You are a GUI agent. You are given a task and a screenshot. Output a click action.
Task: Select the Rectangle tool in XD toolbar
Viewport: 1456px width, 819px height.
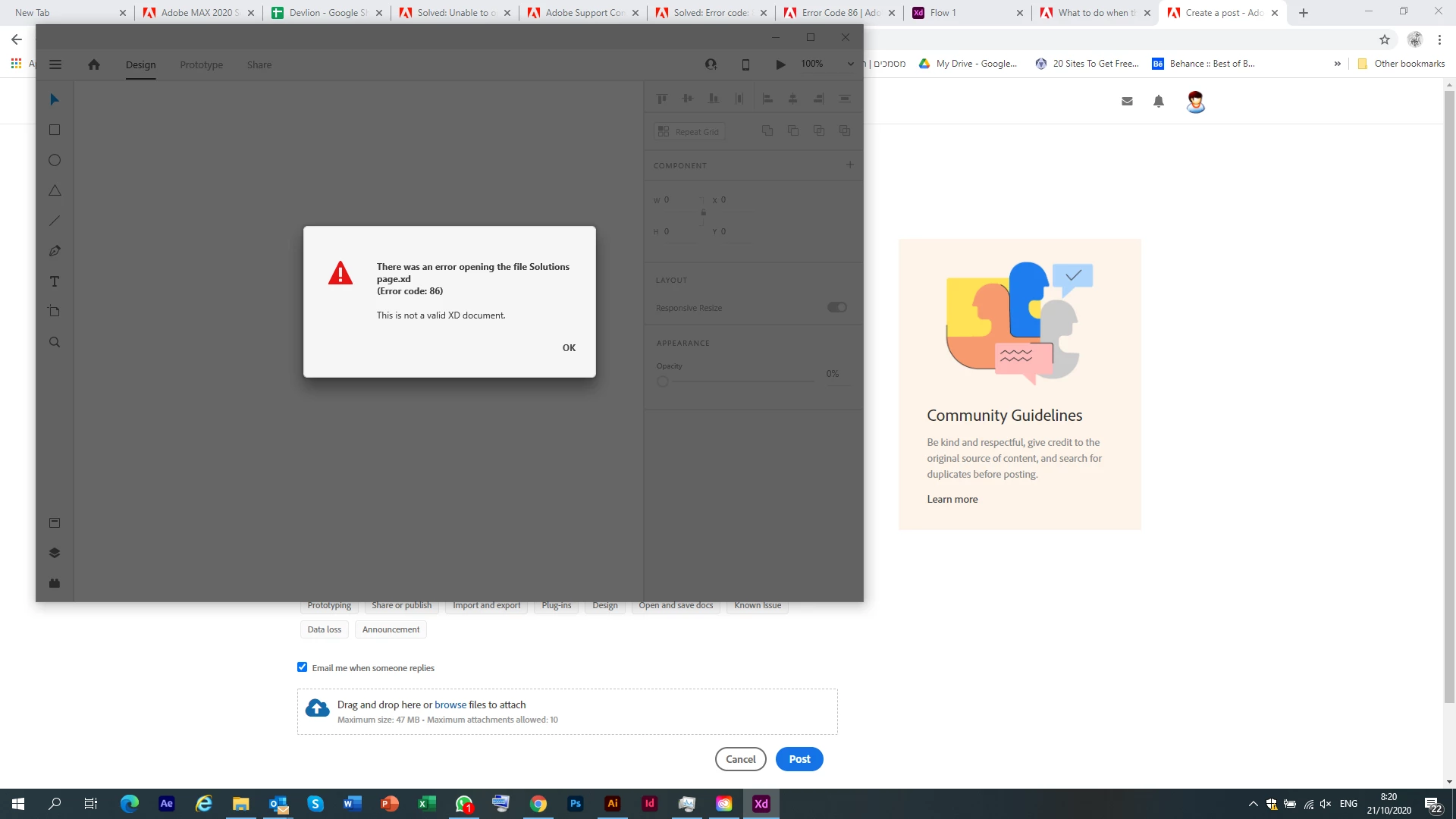(x=55, y=130)
